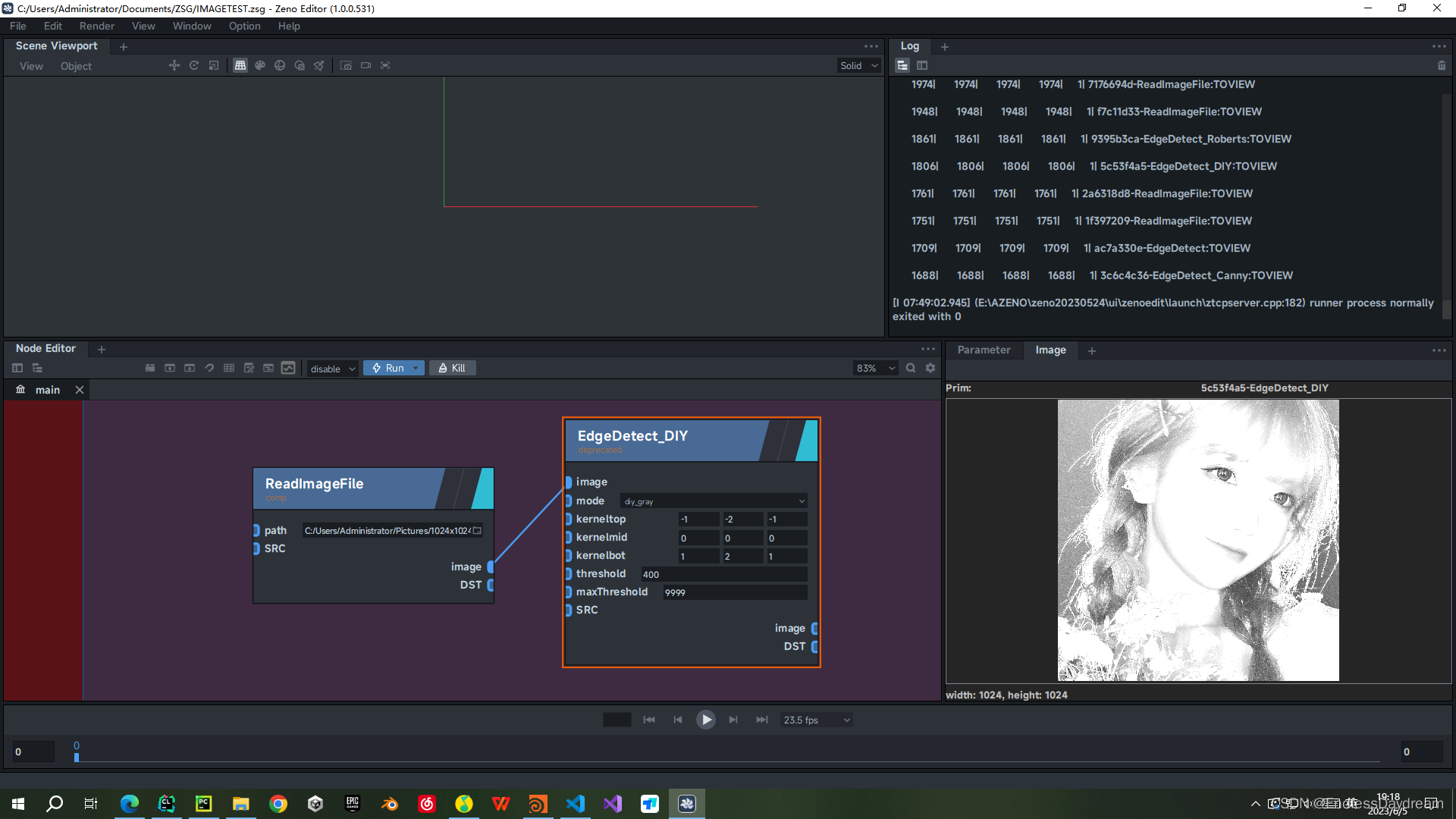Viewport: 1456px width, 819px height.
Task: Open the diy_gray mode dropdown in EdgeDetect_DIY
Action: [x=713, y=500]
